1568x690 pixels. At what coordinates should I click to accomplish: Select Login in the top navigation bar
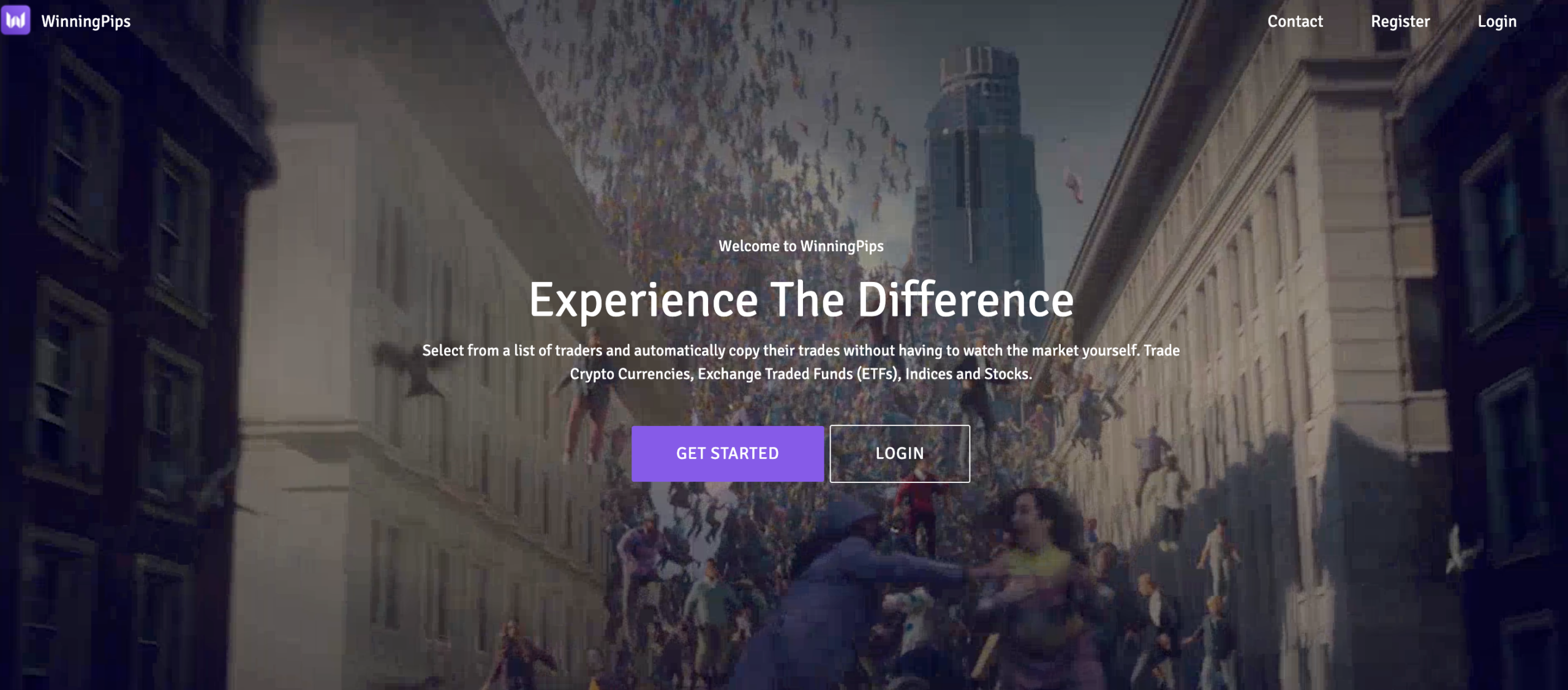[1497, 21]
